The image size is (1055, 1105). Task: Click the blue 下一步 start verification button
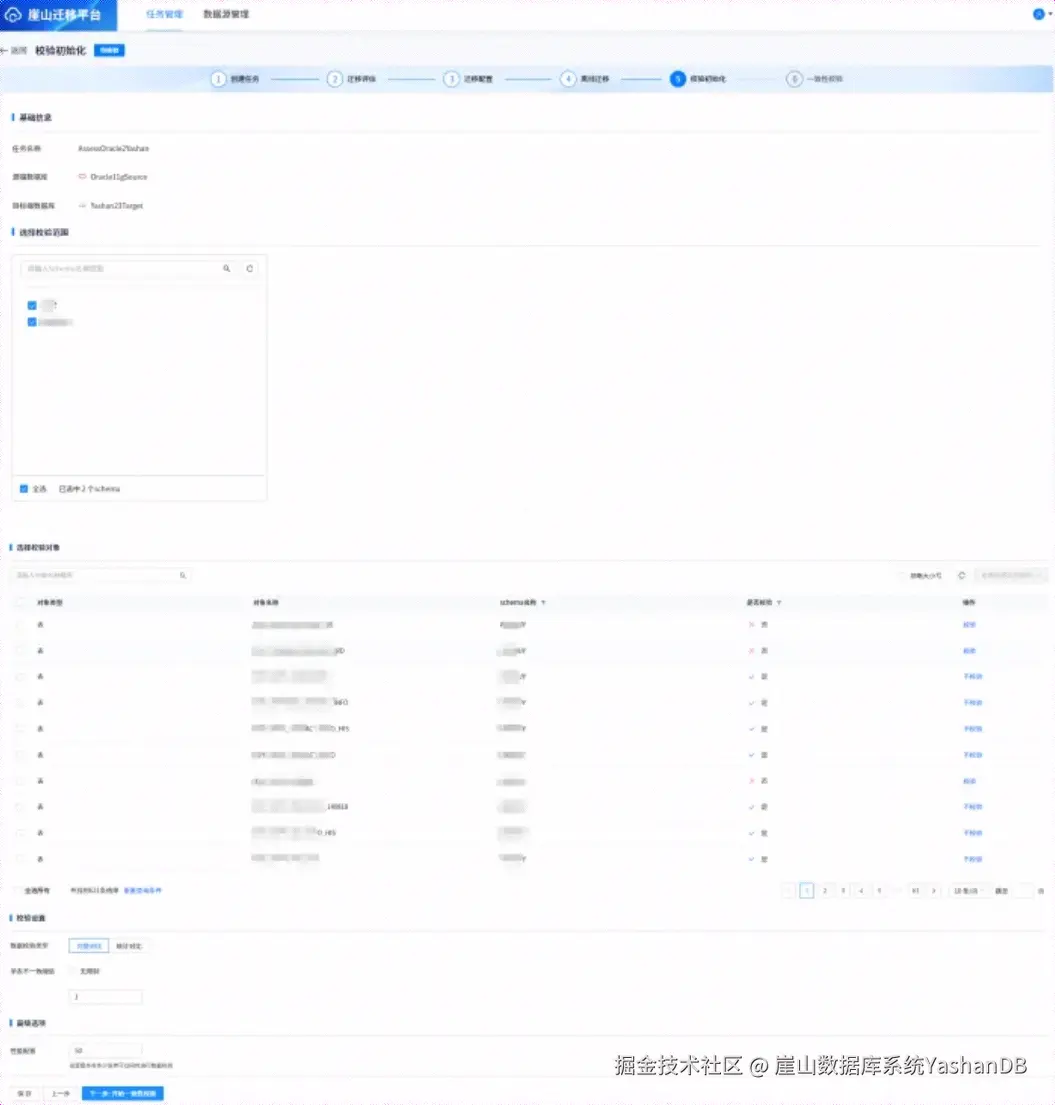coord(123,1093)
